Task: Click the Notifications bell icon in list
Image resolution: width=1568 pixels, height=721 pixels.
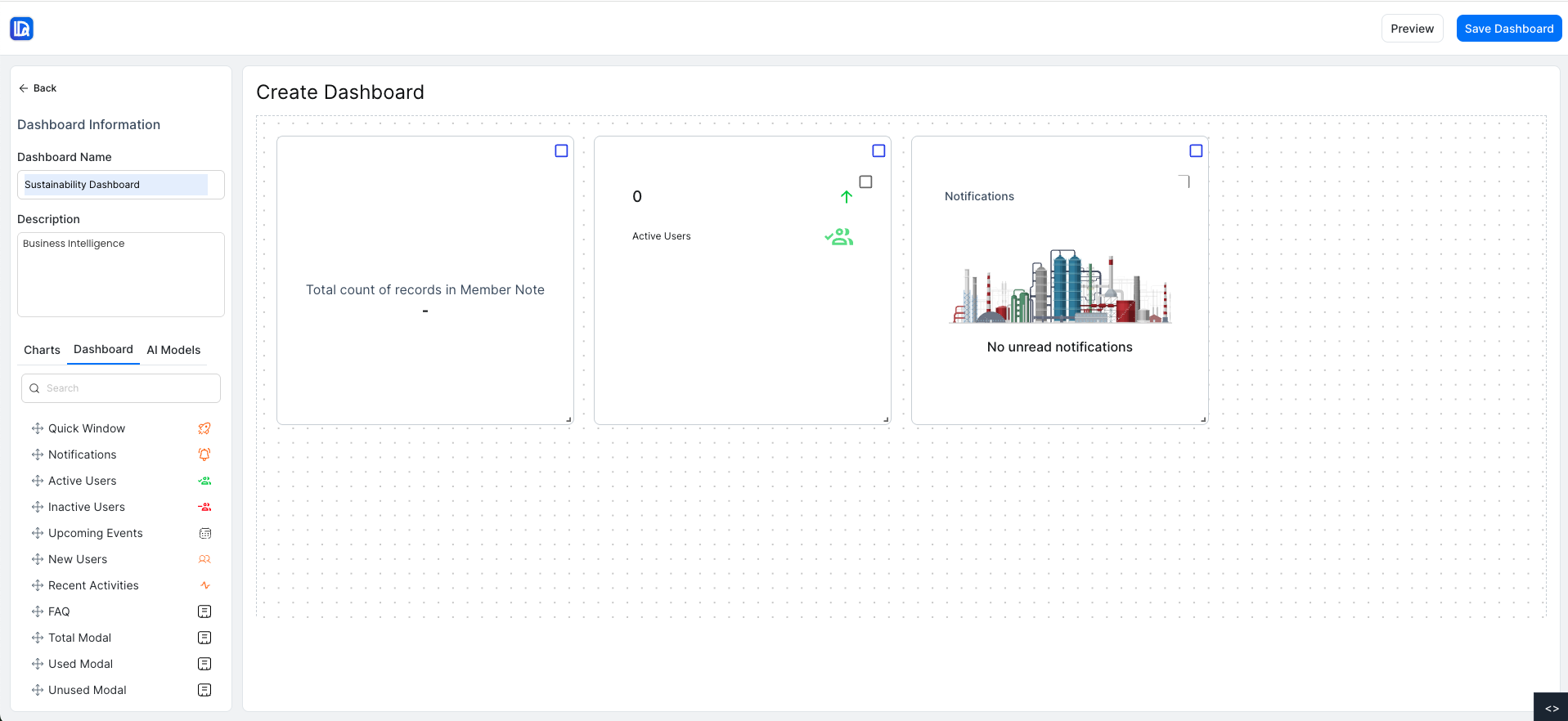Action: (204, 455)
